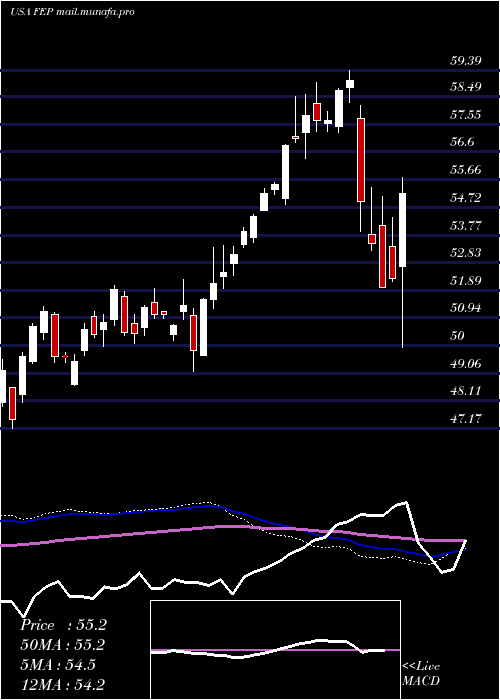Click the 56.6 price axis label
Image resolution: width=500 pixels, height=700 pixels.
(x=462, y=142)
